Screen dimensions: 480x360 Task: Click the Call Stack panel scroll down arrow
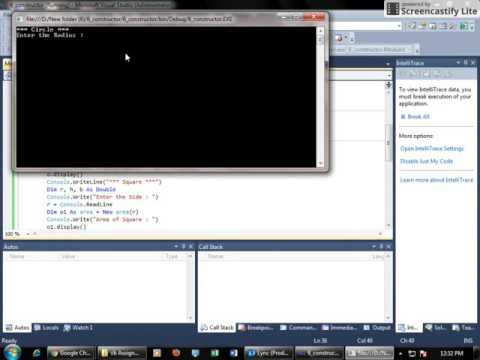388,318
